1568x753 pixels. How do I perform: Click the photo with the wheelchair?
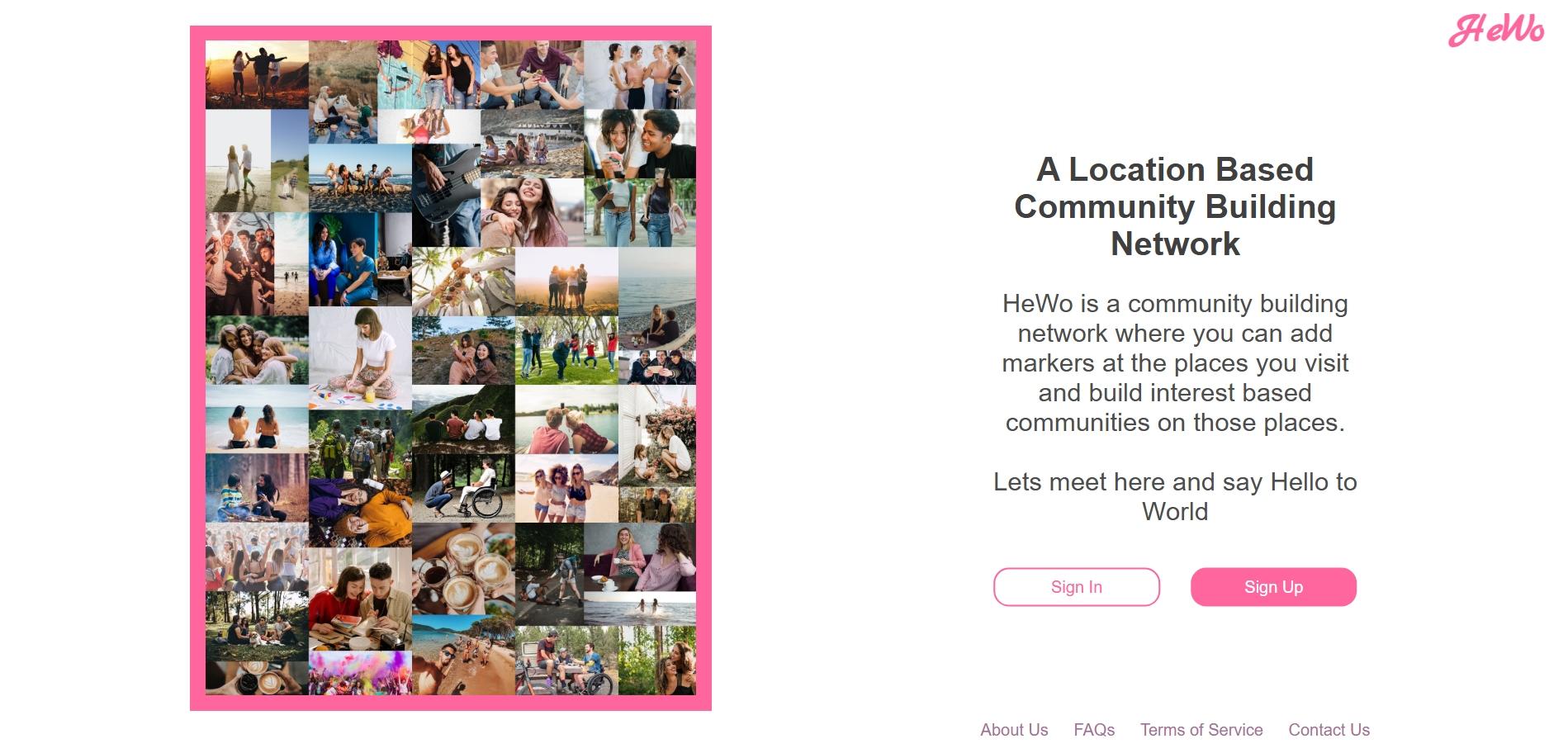point(462,488)
